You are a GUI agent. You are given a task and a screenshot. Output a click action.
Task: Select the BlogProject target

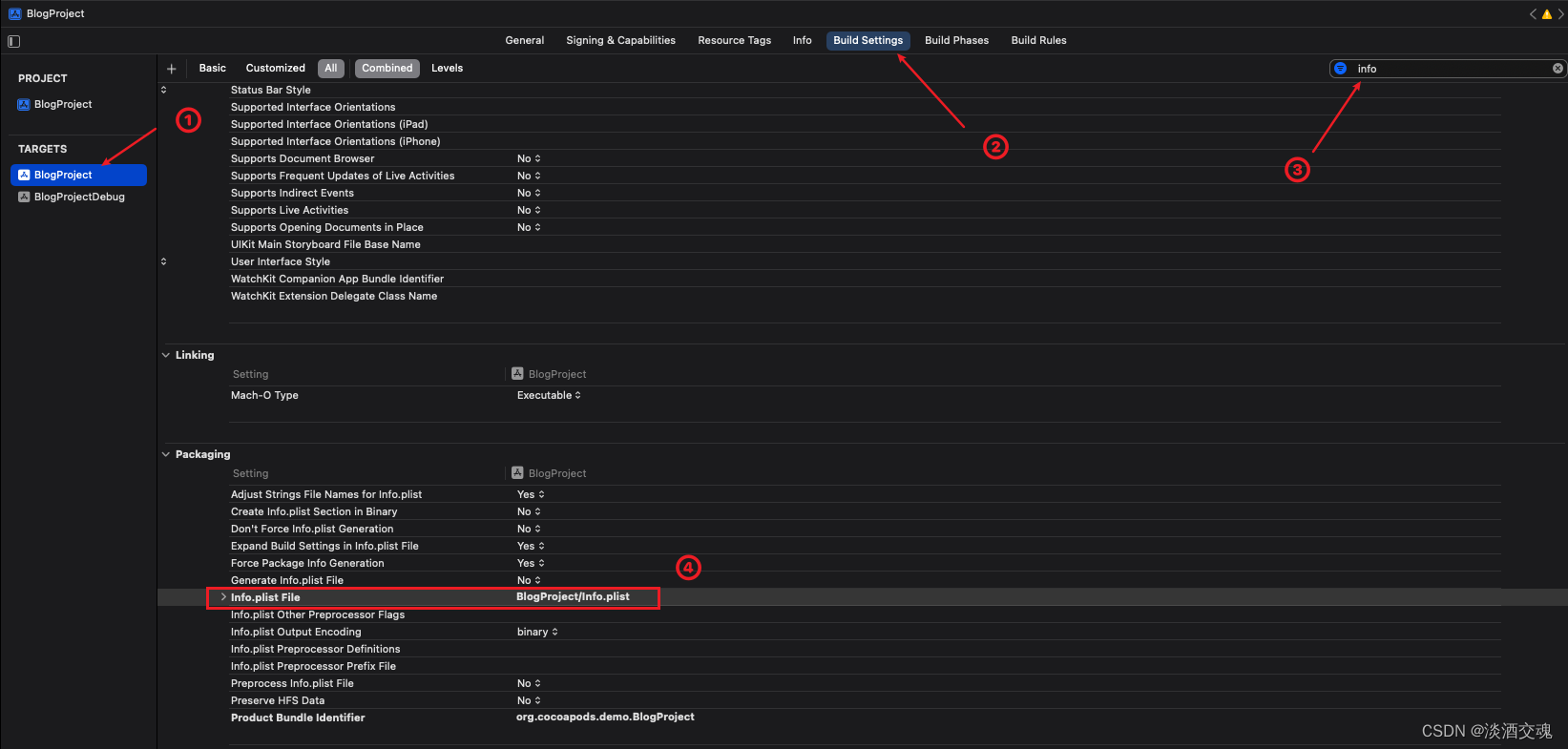point(78,175)
